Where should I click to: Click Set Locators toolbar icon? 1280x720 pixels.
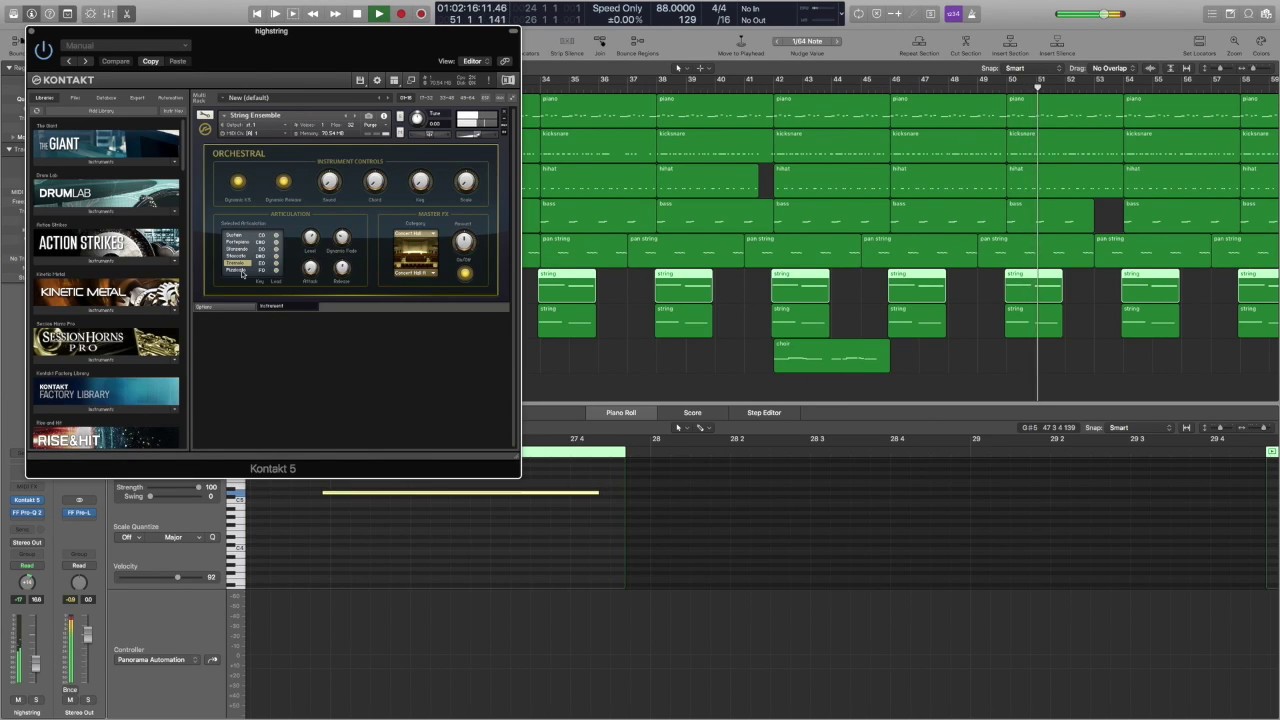point(1199,45)
